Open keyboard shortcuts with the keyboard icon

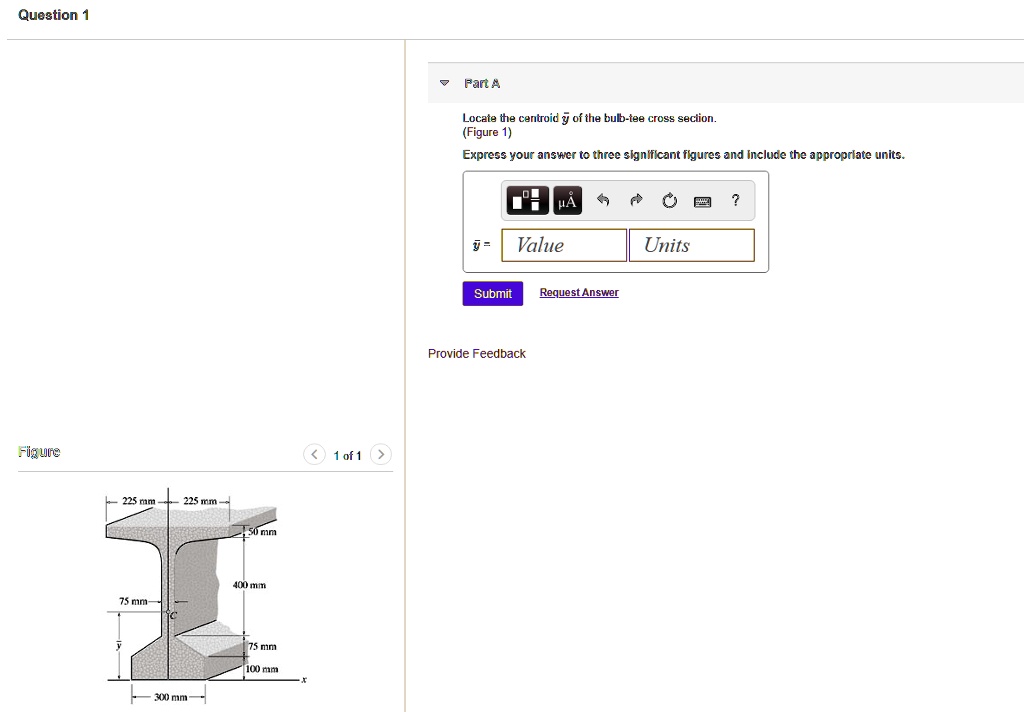tap(702, 201)
